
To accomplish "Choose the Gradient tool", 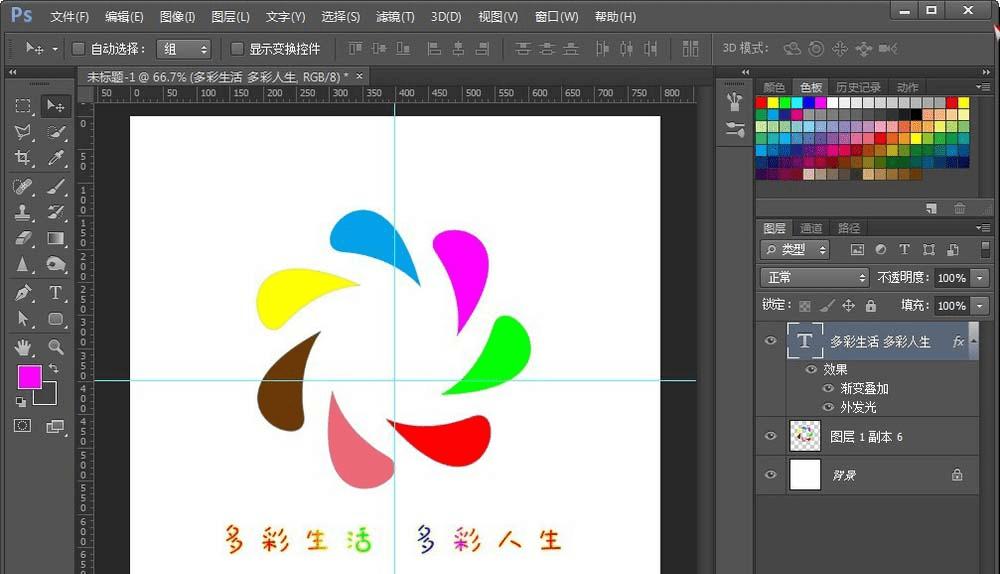I will pos(56,238).
